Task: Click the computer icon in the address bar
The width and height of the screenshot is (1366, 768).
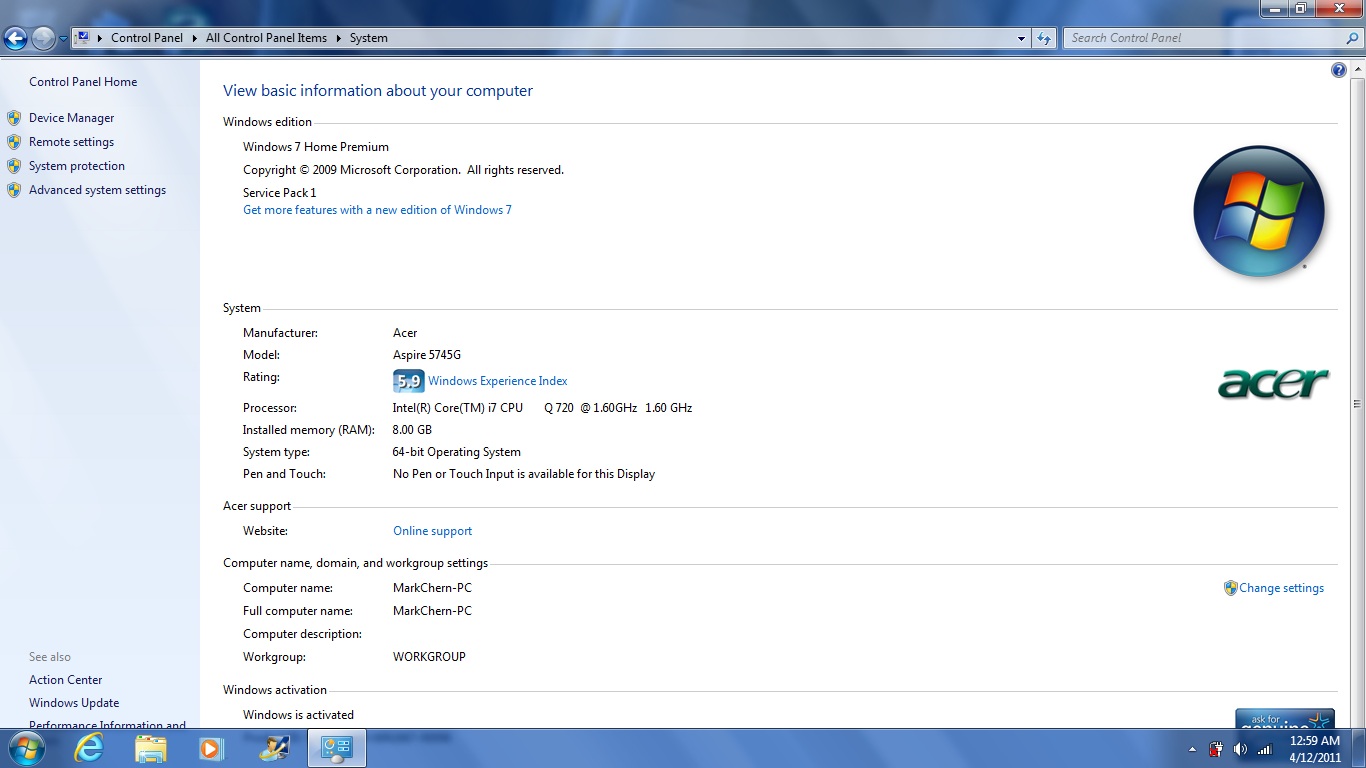Action: click(x=83, y=38)
